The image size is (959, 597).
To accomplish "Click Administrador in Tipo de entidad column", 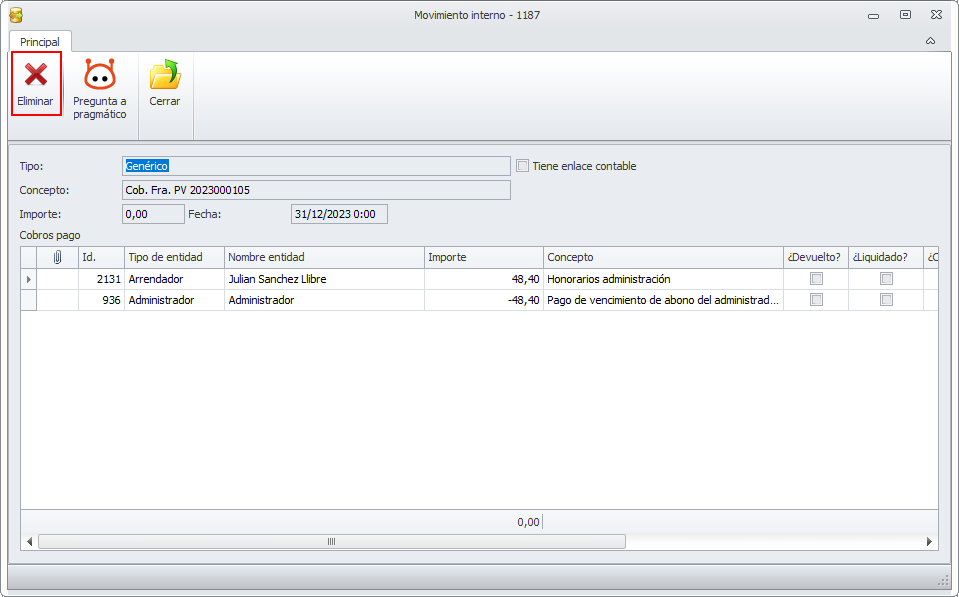I will point(174,300).
